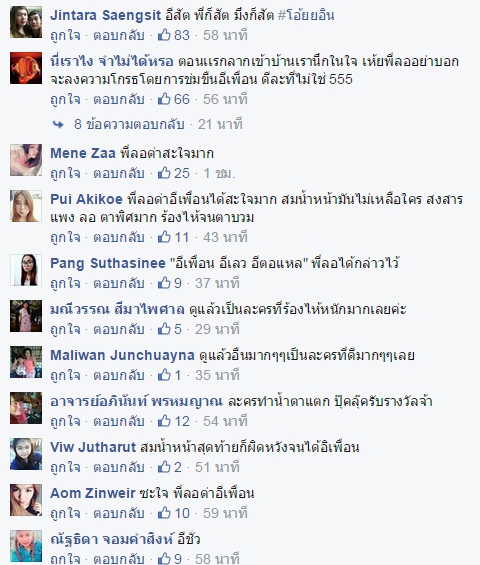Screen dimensions: 480x565
Task: Open Pang Suthasinee's profile name link
Action: point(108,263)
